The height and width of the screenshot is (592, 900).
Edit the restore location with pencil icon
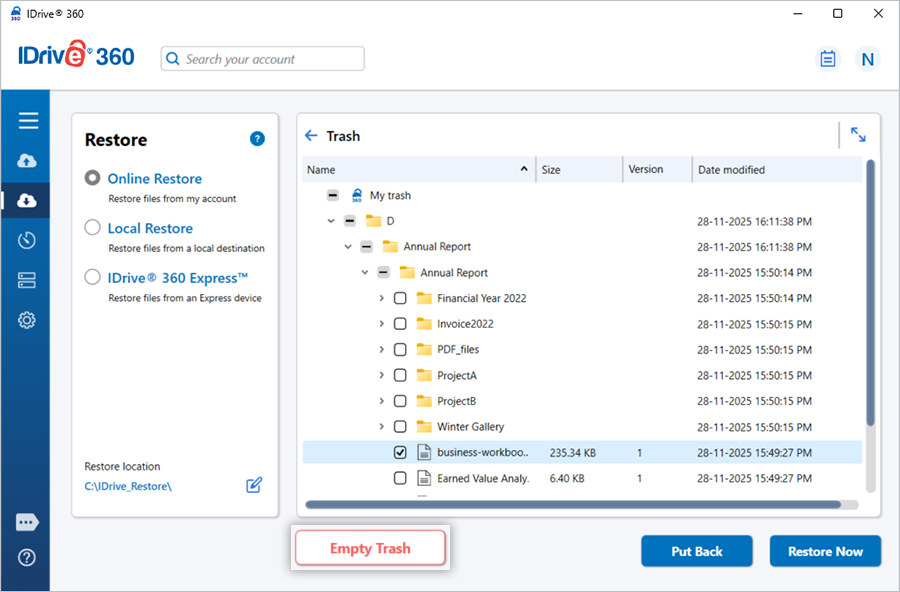pyautogui.click(x=254, y=485)
